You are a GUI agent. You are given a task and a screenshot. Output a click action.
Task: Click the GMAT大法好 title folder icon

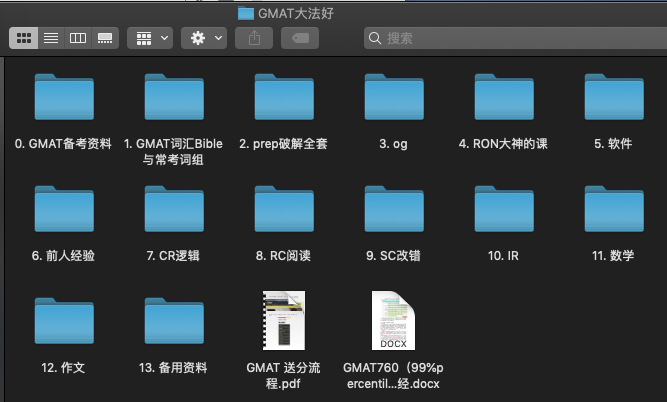[x=246, y=14]
